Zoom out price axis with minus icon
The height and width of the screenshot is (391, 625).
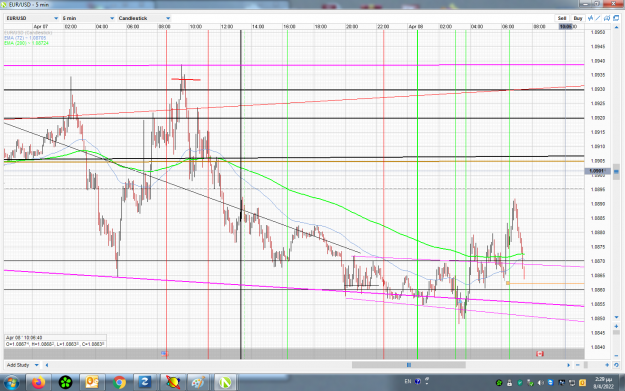pyautogui.click(x=616, y=355)
